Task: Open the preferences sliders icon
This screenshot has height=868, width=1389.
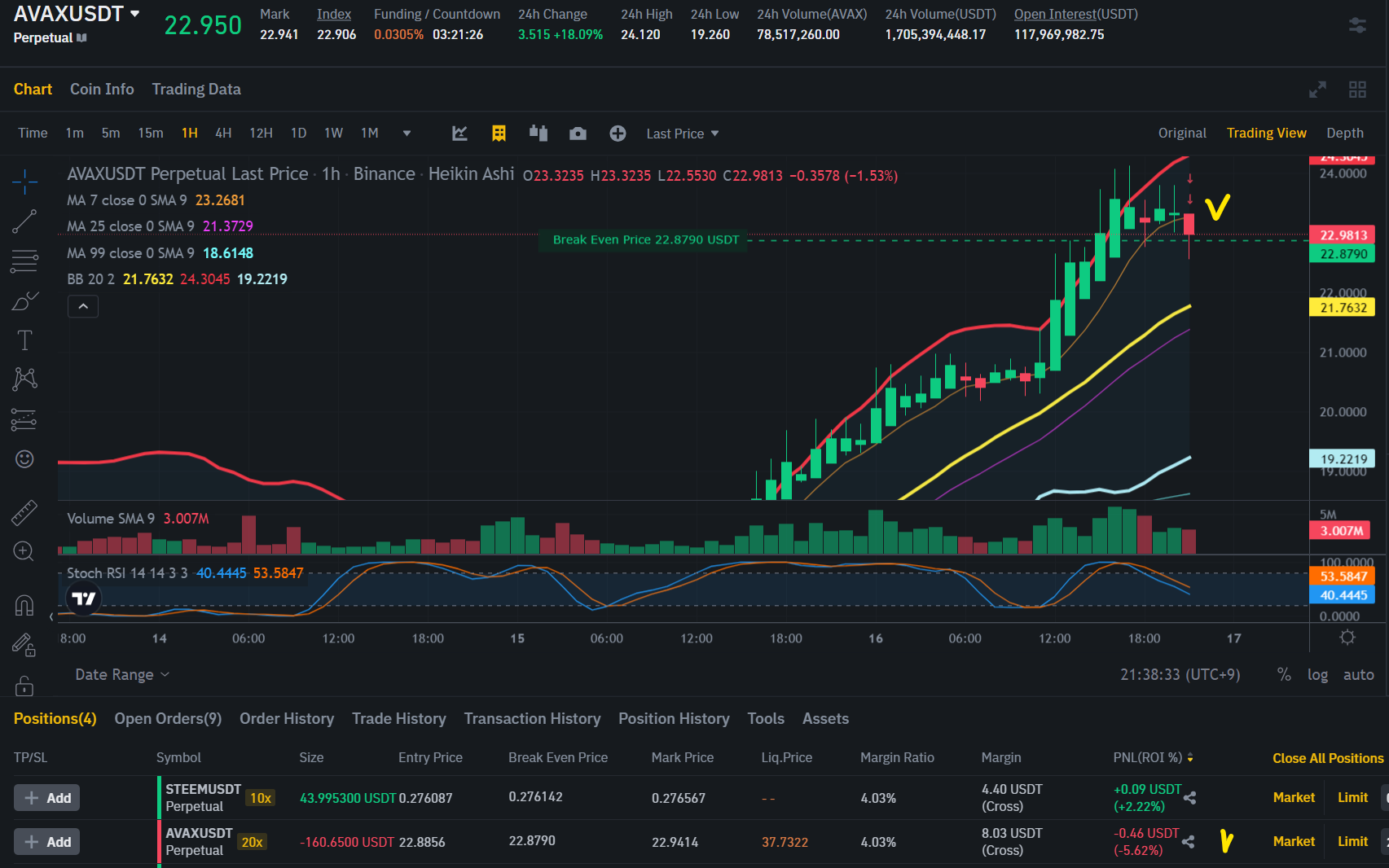Action: [x=1357, y=25]
